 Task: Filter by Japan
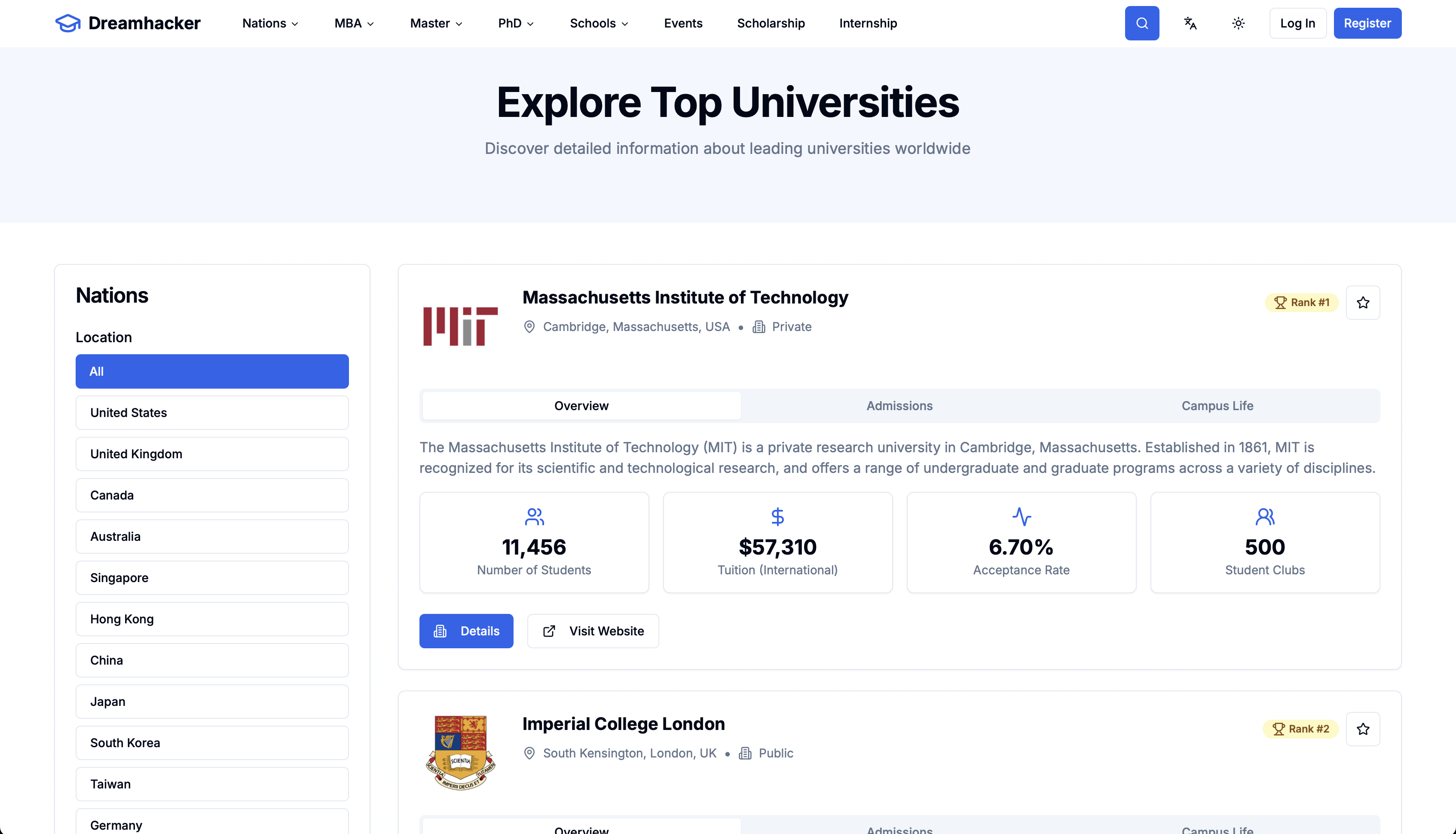[212, 701]
